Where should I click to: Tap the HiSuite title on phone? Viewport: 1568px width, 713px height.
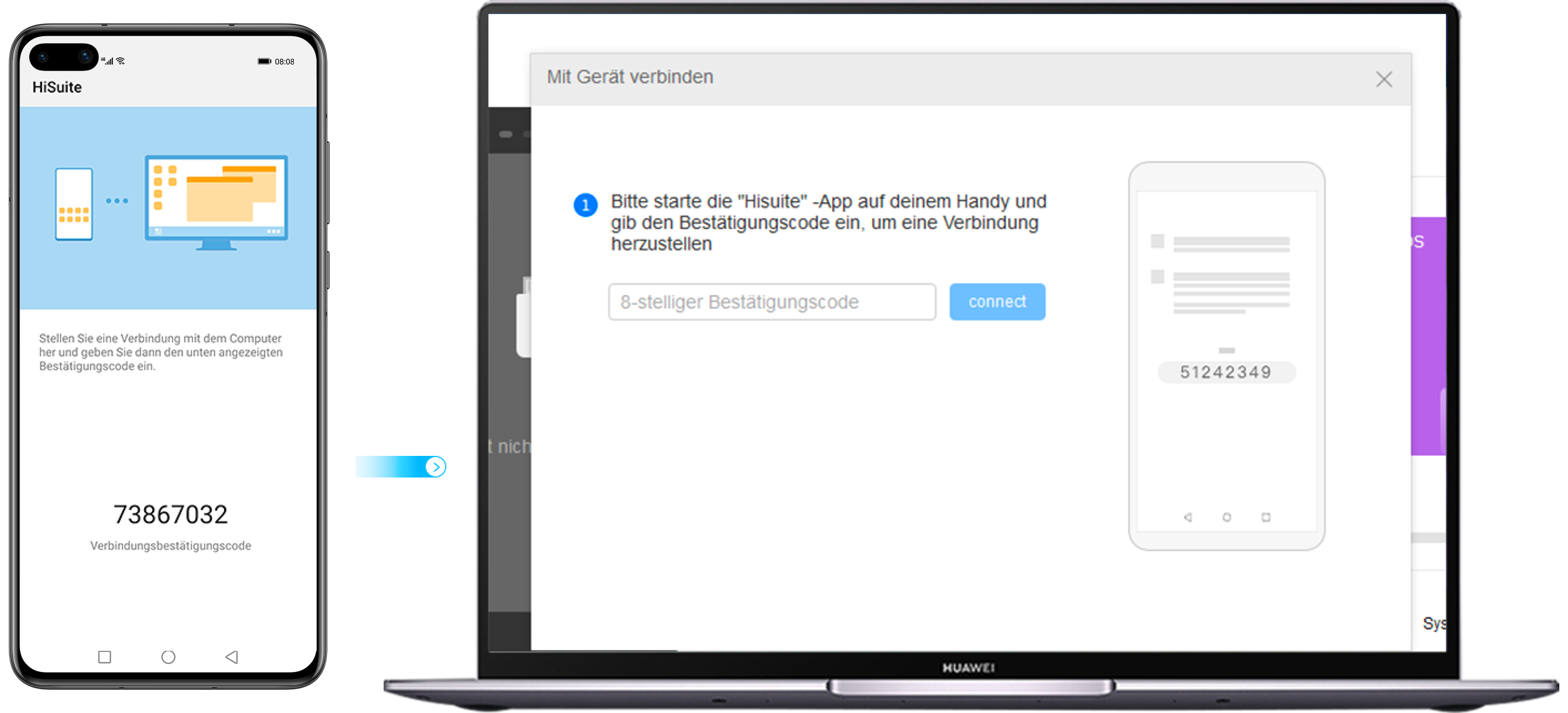[57, 87]
